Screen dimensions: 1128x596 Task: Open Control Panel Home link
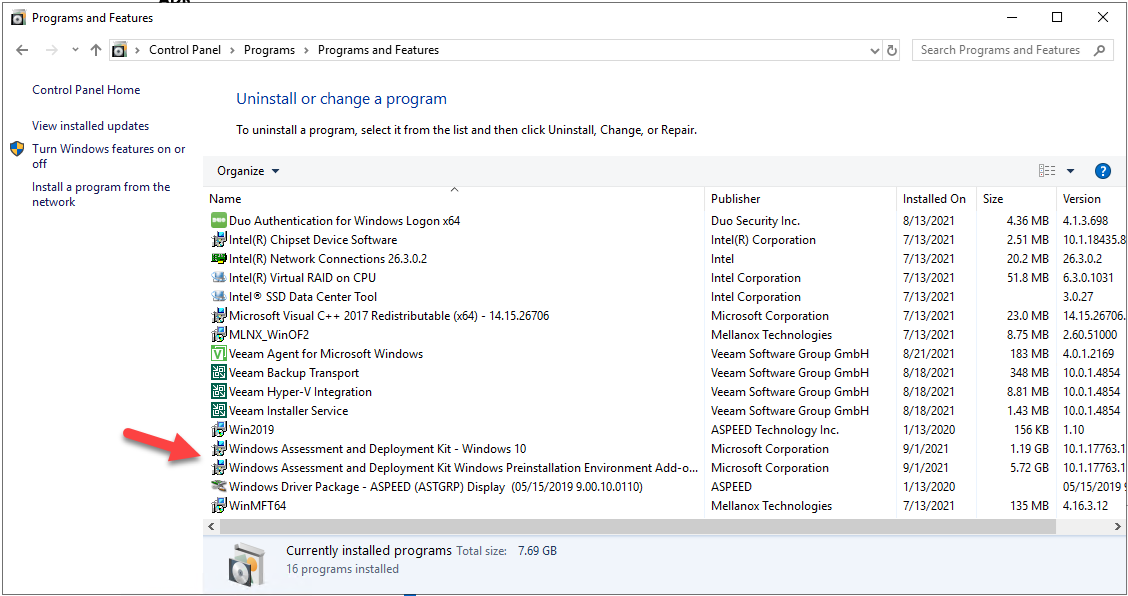tap(86, 90)
